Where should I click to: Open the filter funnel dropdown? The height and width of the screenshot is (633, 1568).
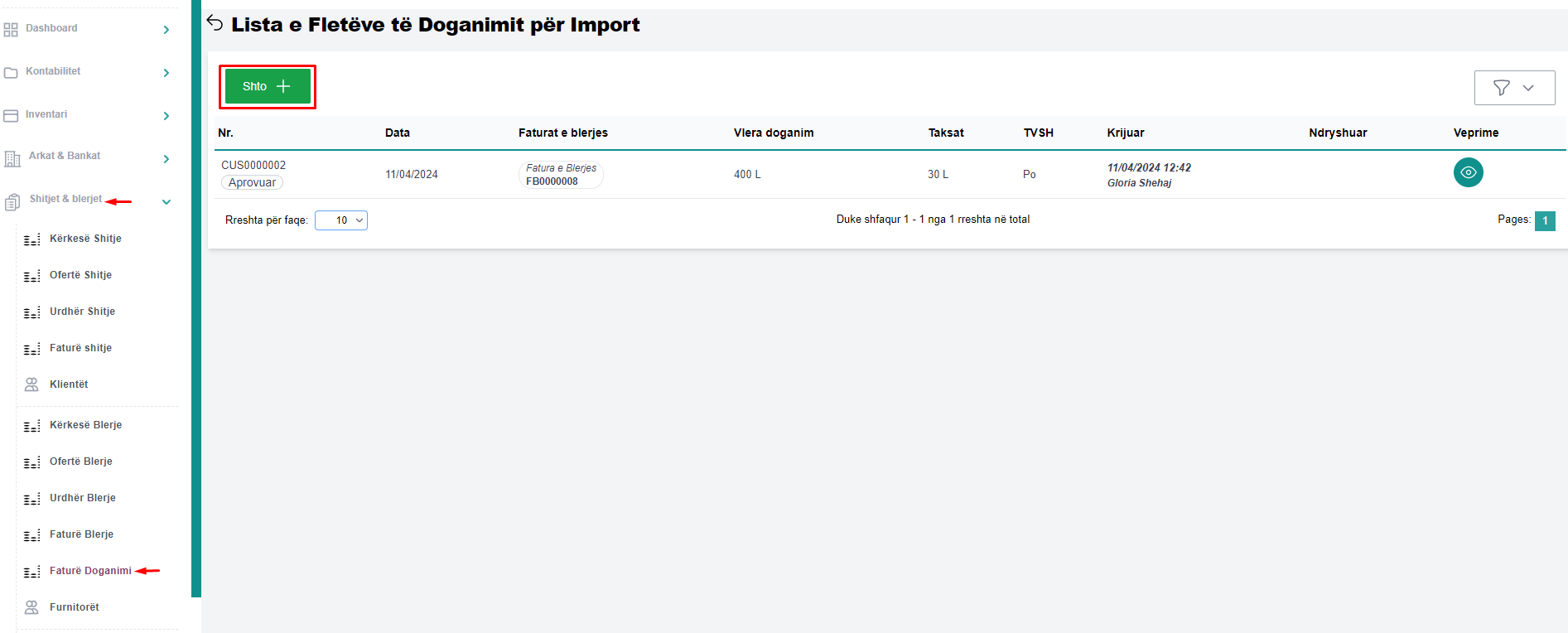tap(1513, 88)
